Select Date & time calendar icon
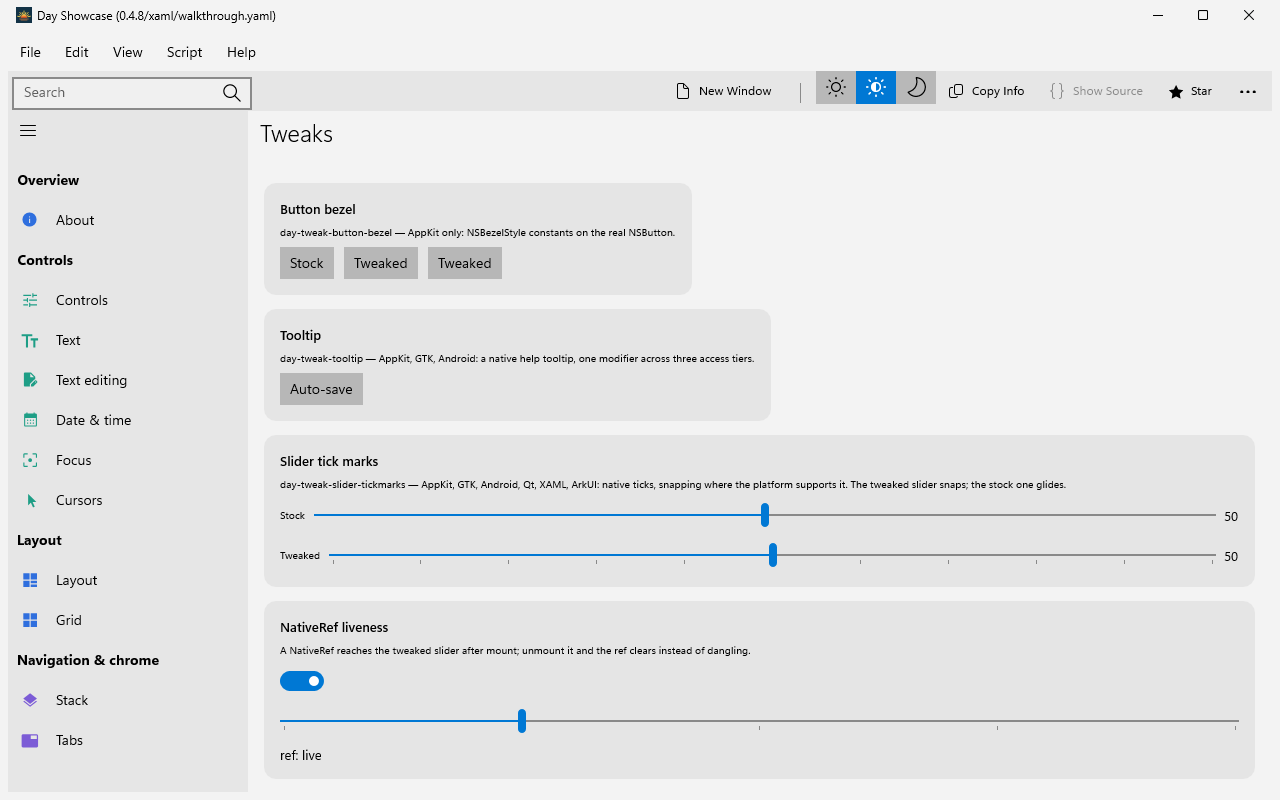Image resolution: width=1280 pixels, height=800 pixels. pyautogui.click(x=30, y=420)
